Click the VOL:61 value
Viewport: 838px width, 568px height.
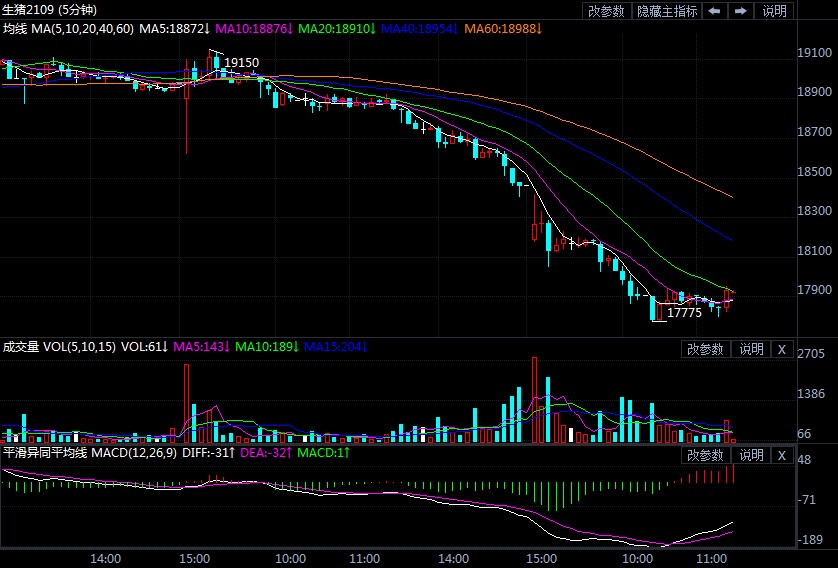tap(145, 347)
